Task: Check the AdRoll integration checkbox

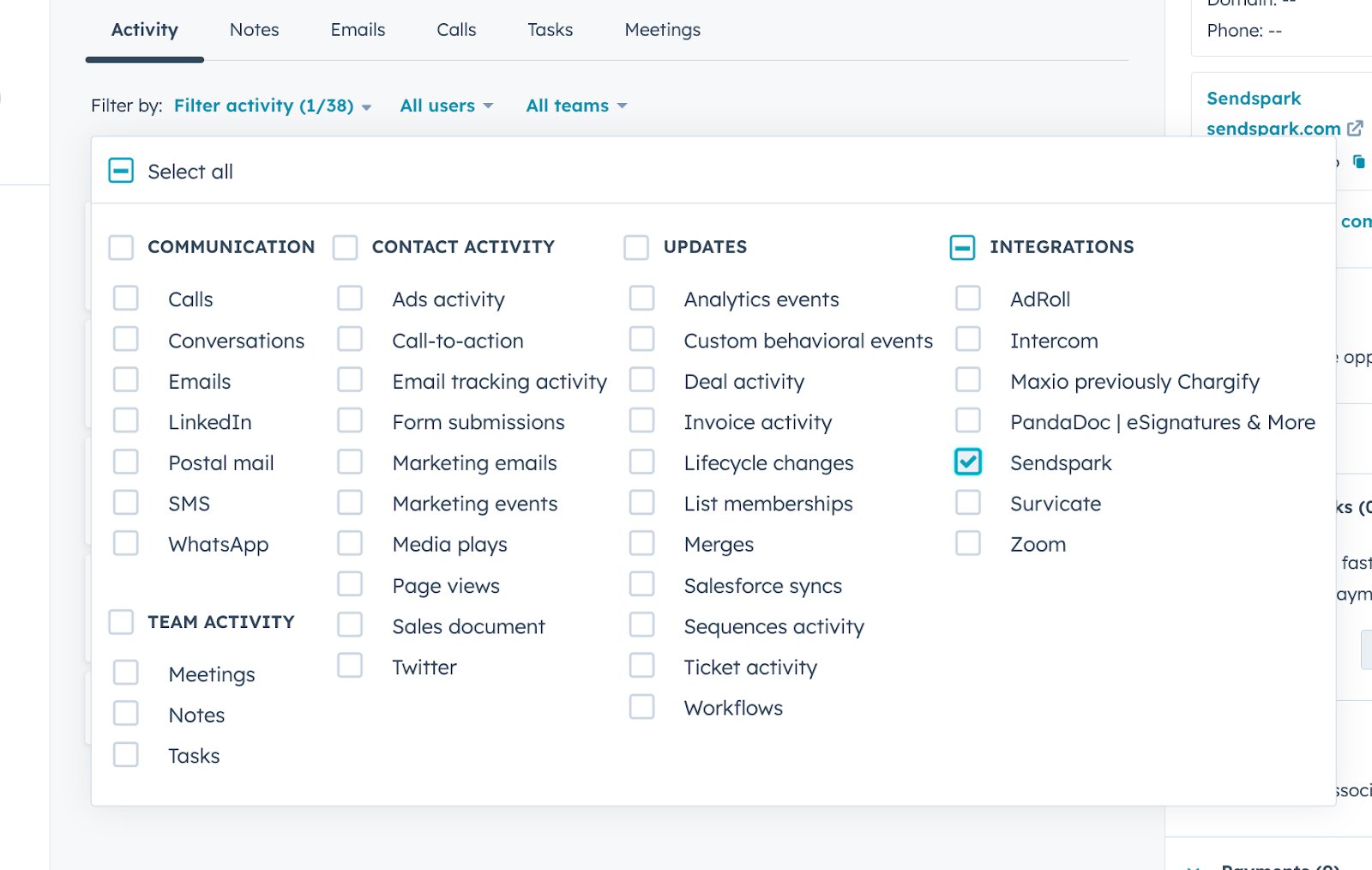Action: coord(968,298)
